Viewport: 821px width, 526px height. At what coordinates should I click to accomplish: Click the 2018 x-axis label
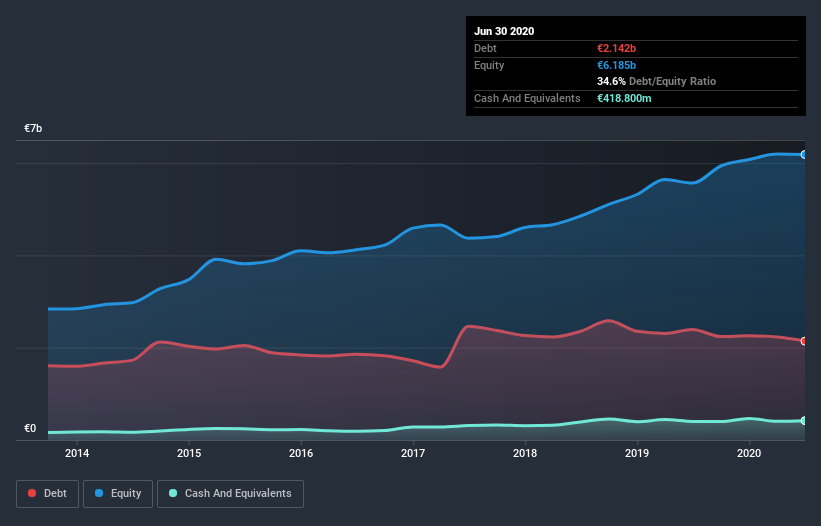click(x=525, y=453)
